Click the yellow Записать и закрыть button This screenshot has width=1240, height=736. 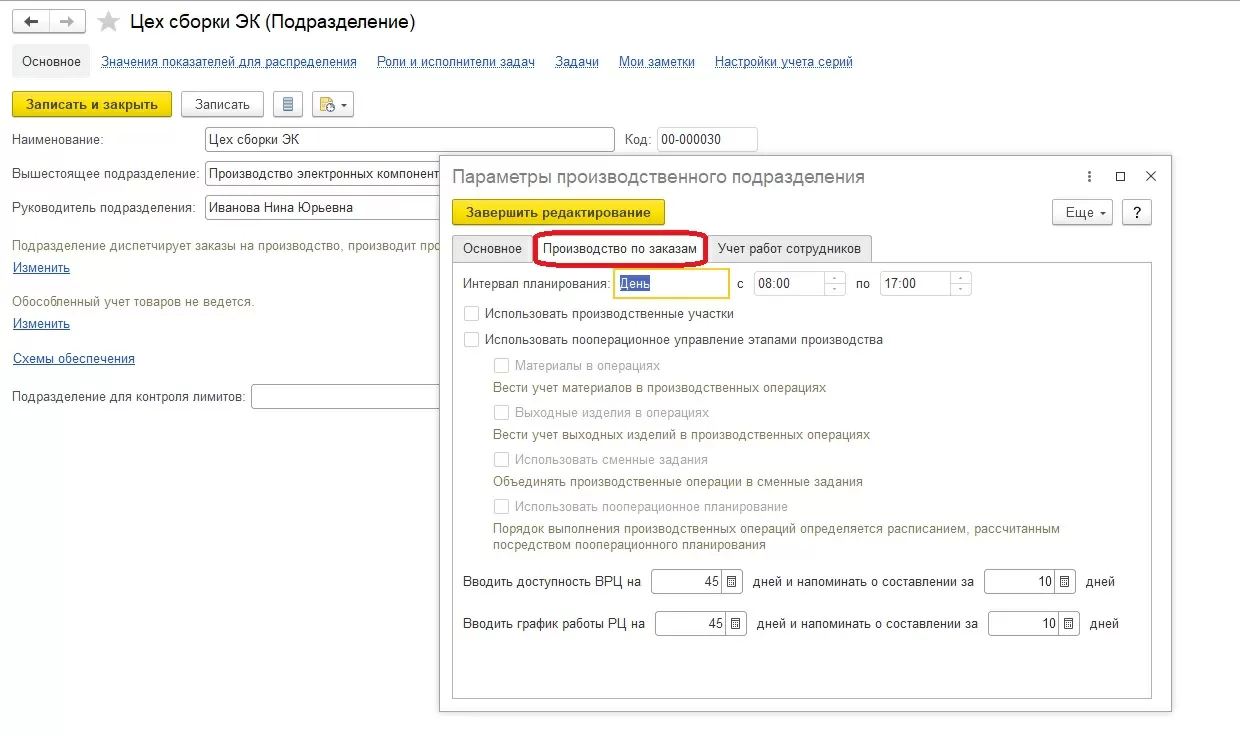tap(92, 104)
